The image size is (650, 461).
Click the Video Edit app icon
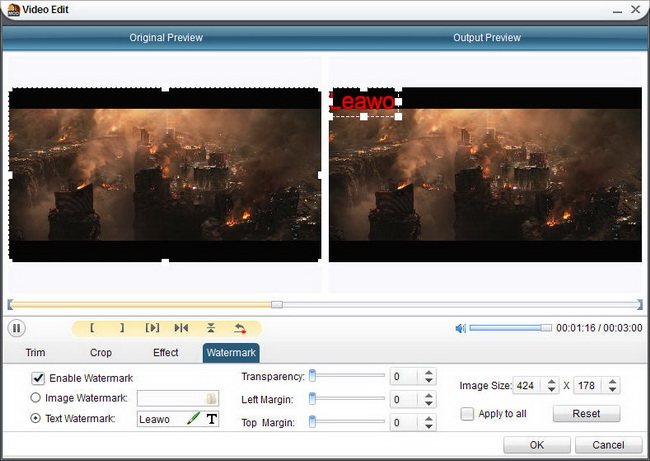coord(13,10)
